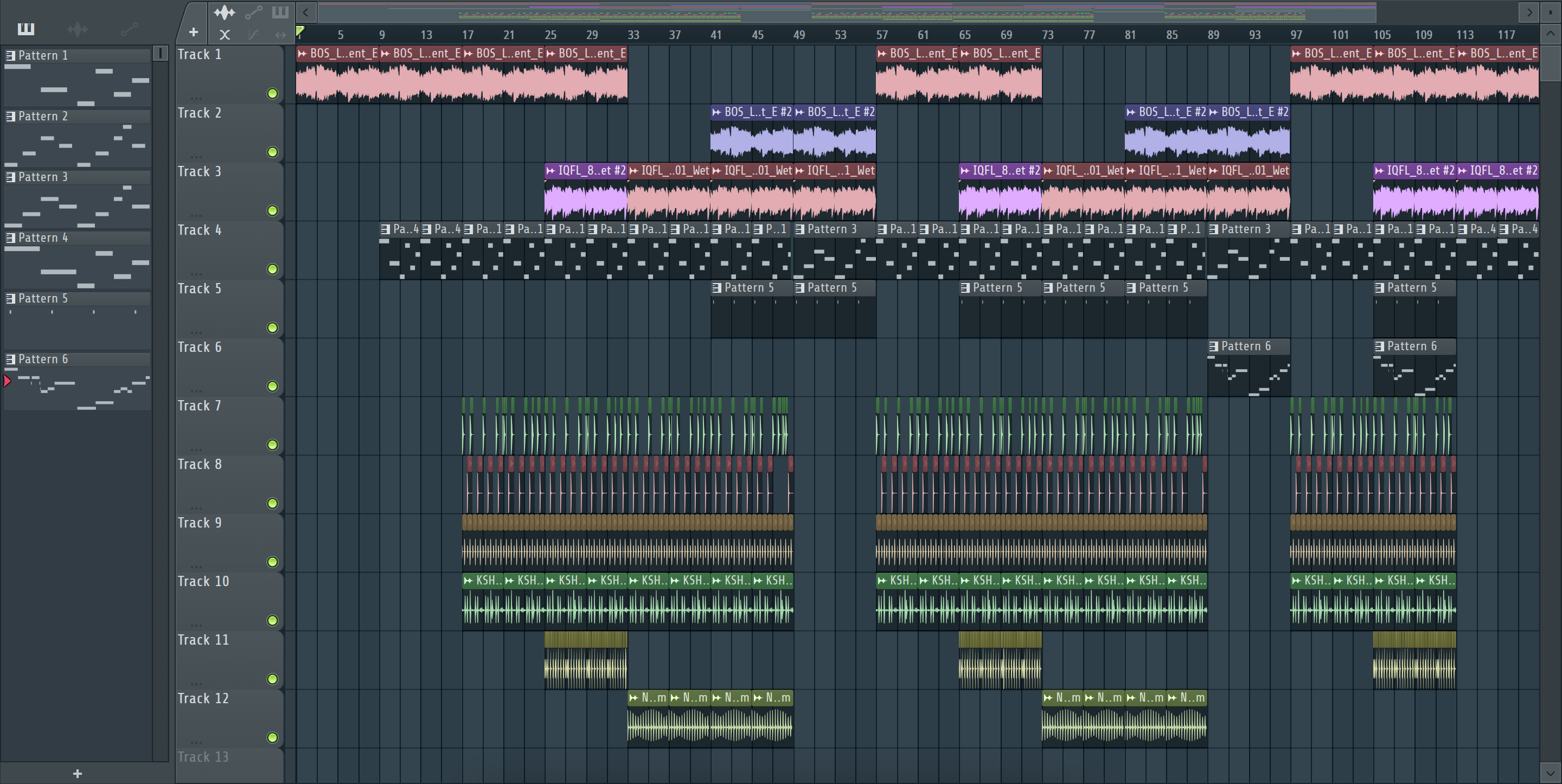Focus pattern clips in the playlist toolbar

[280, 12]
